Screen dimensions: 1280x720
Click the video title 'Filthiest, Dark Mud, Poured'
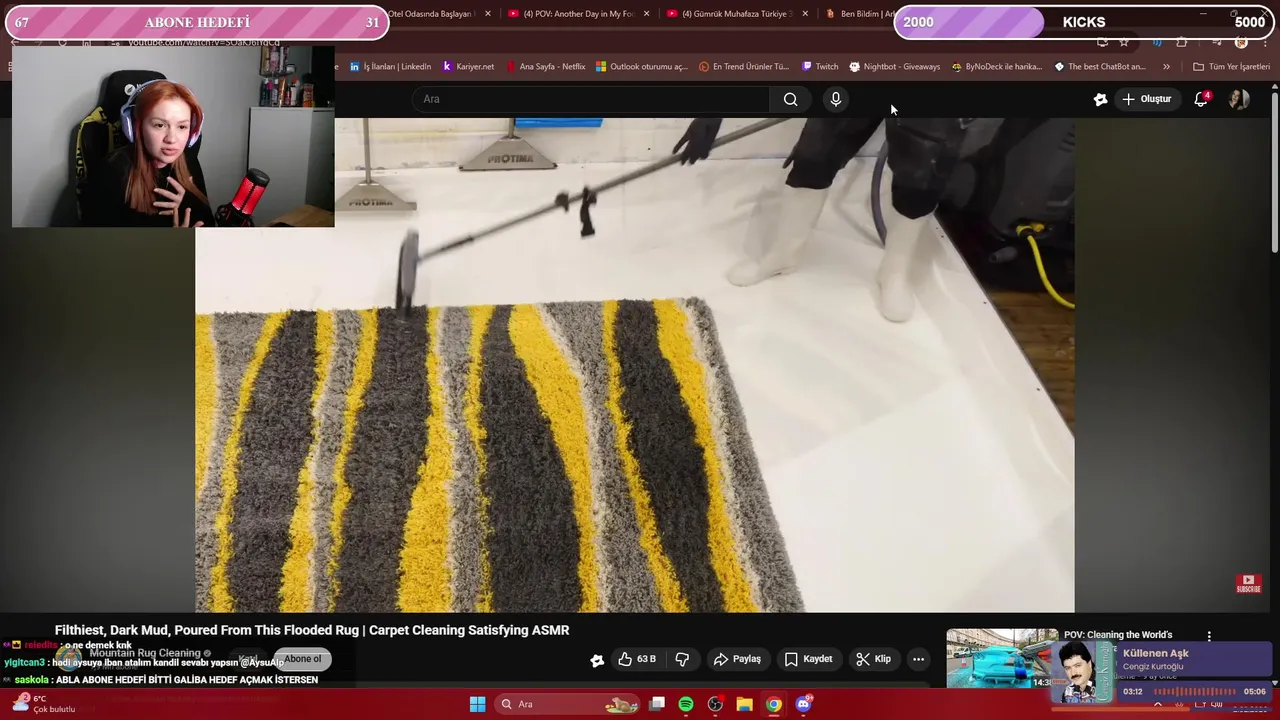312,630
